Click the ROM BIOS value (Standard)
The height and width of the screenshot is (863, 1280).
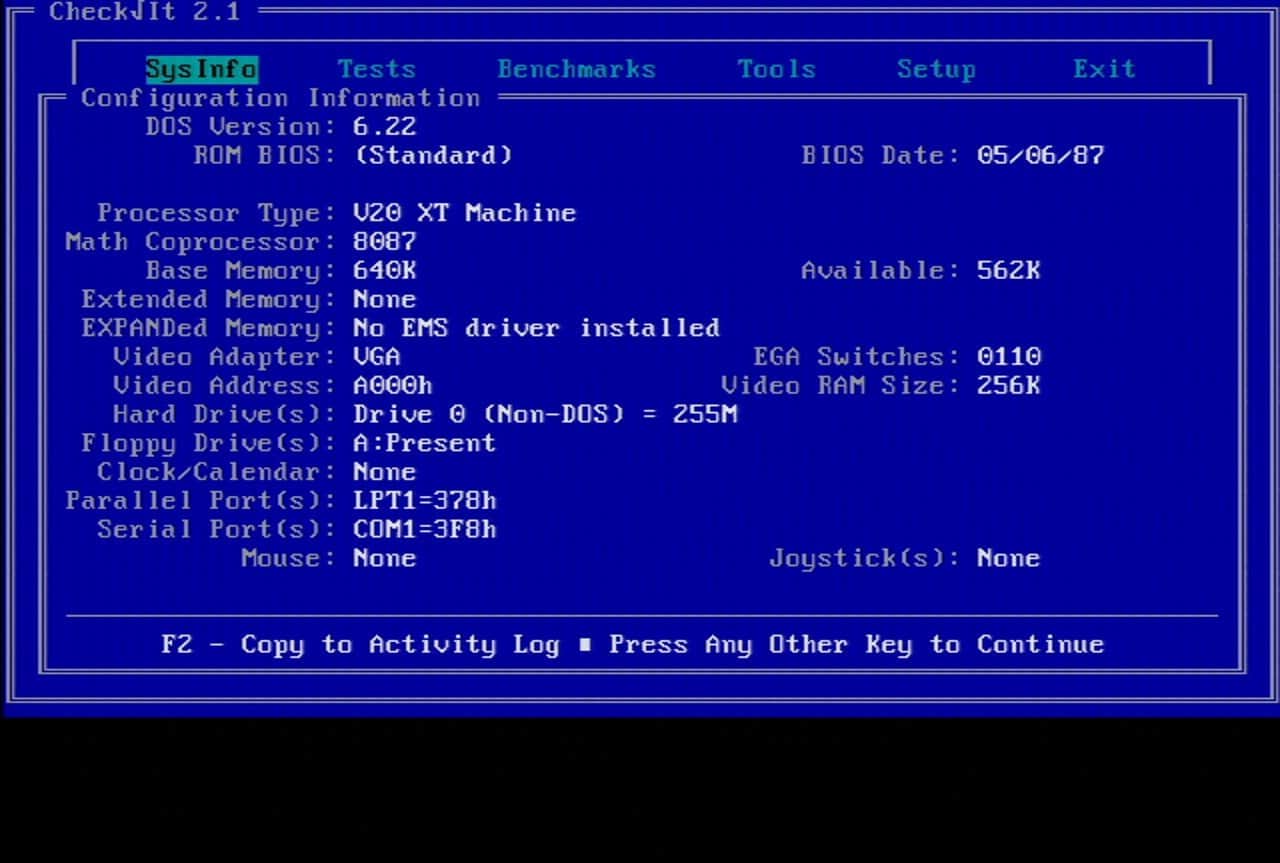[x=432, y=156]
